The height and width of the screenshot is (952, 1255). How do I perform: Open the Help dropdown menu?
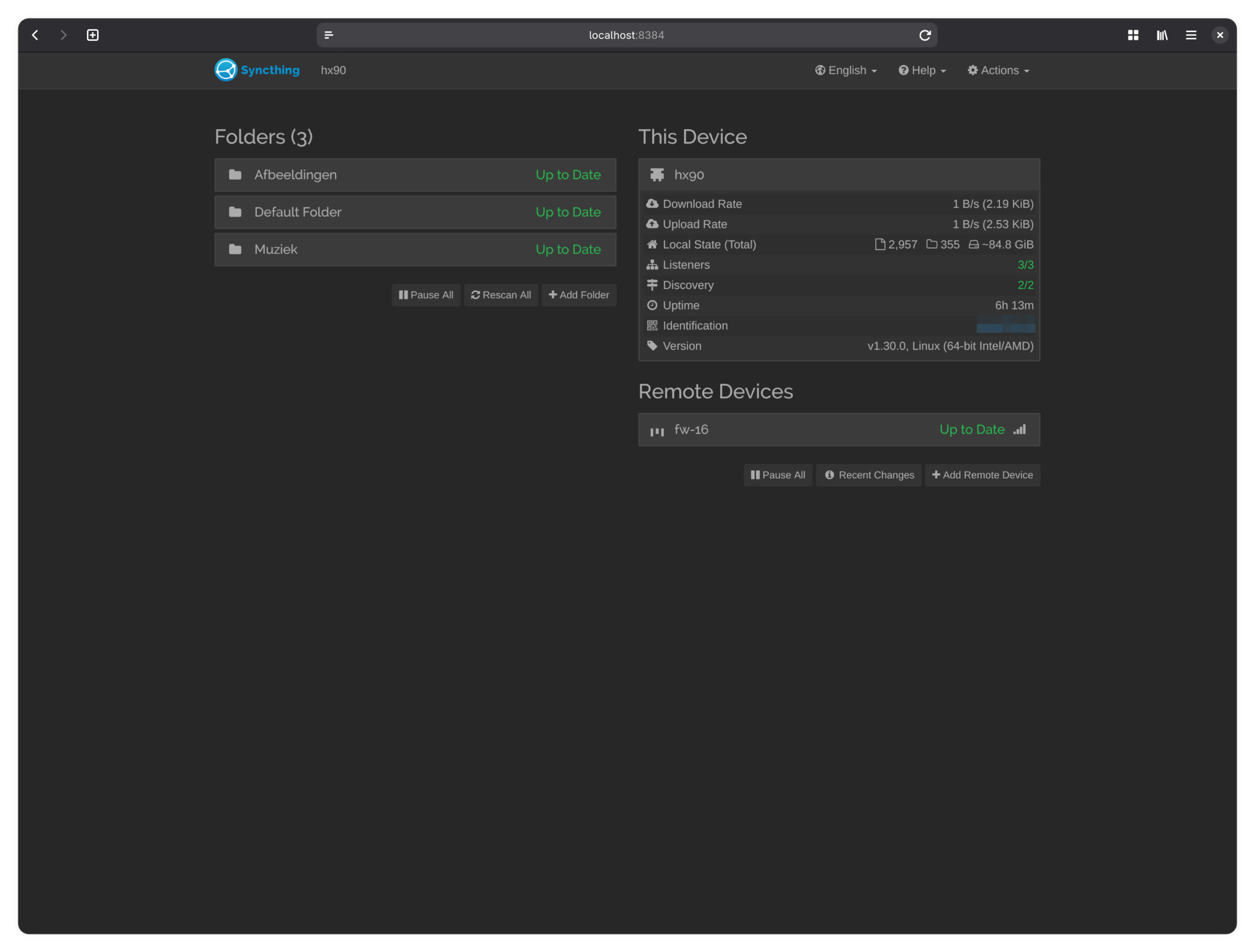click(922, 70)
